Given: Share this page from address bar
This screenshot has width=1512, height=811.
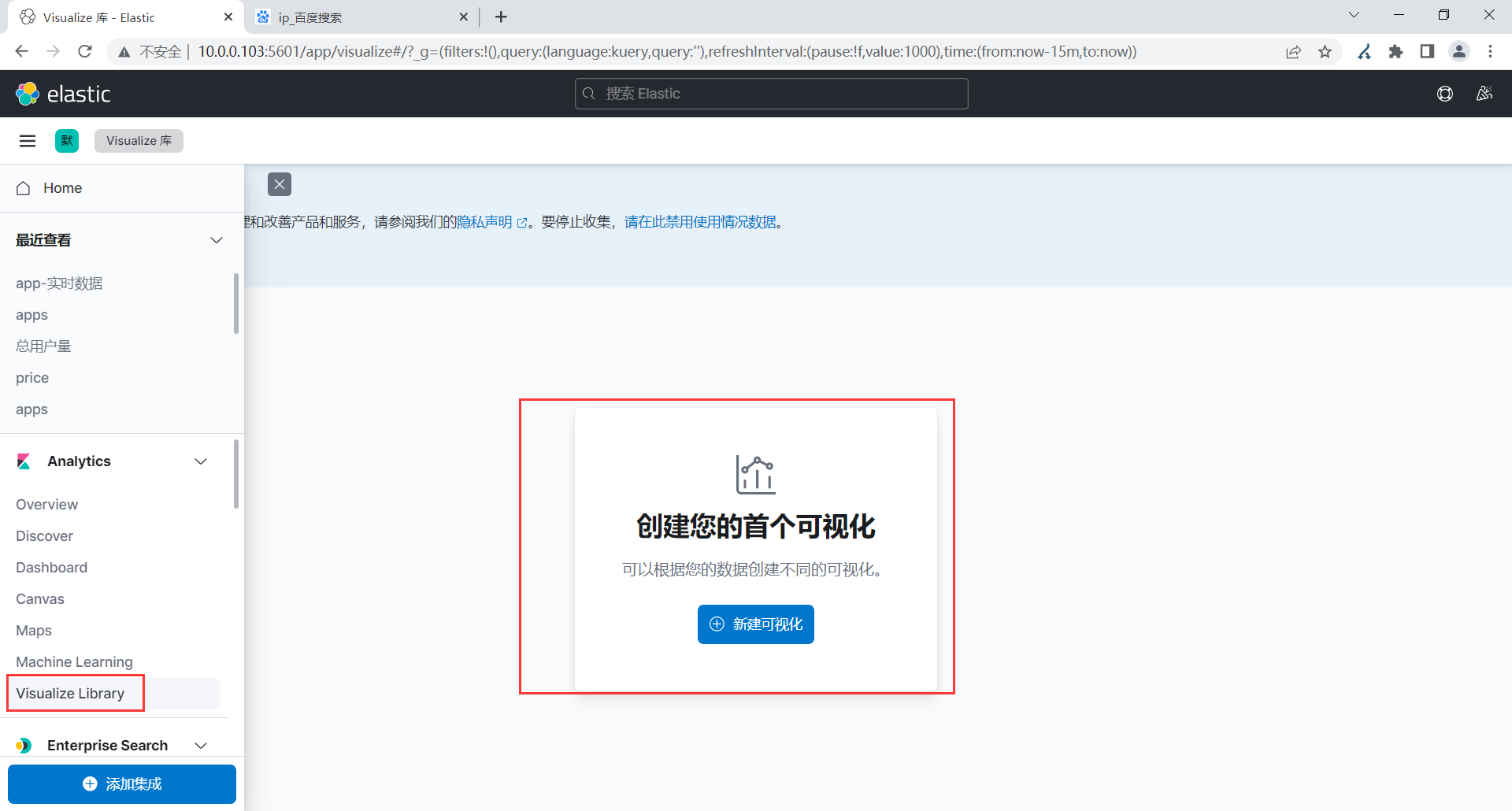Looking at the screenshot, I should [x=1293, y=51].
